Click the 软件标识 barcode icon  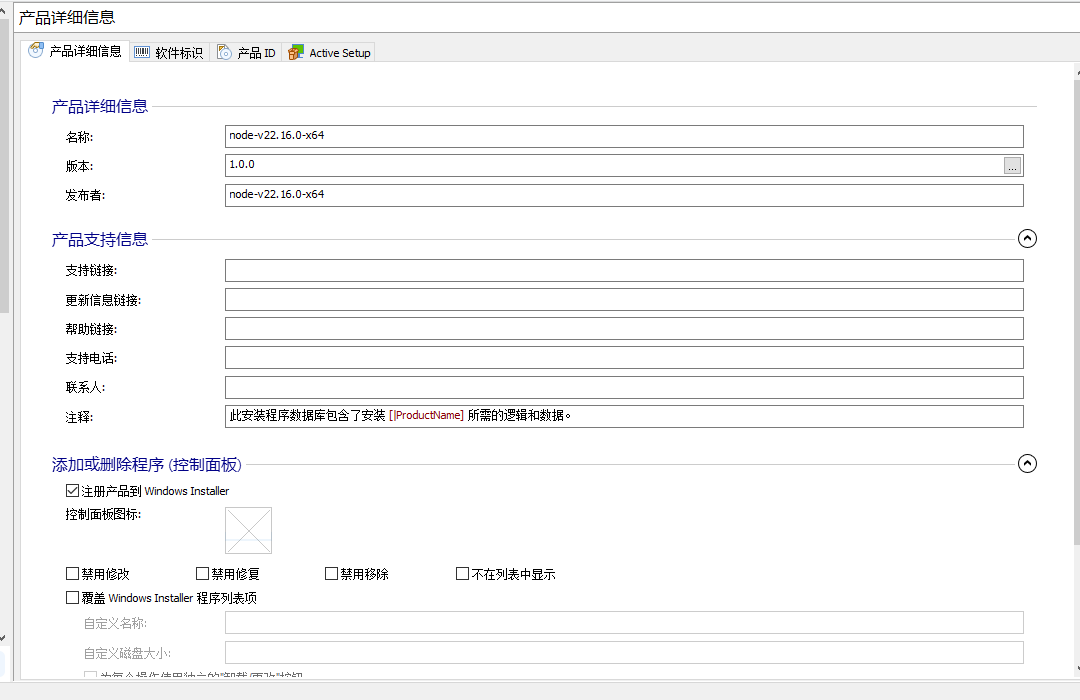coord(142,52)
